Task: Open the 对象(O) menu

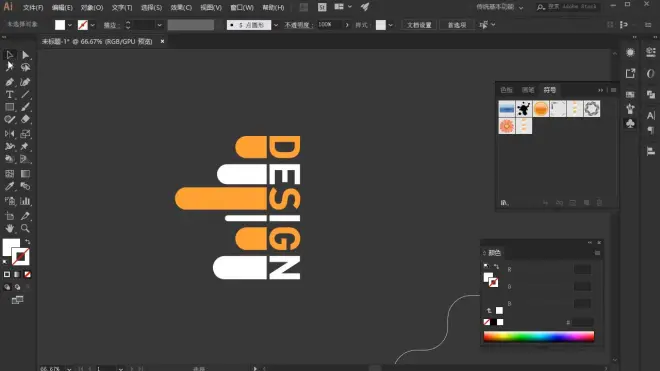Action: pyautogui.click(x=92, y=8)
